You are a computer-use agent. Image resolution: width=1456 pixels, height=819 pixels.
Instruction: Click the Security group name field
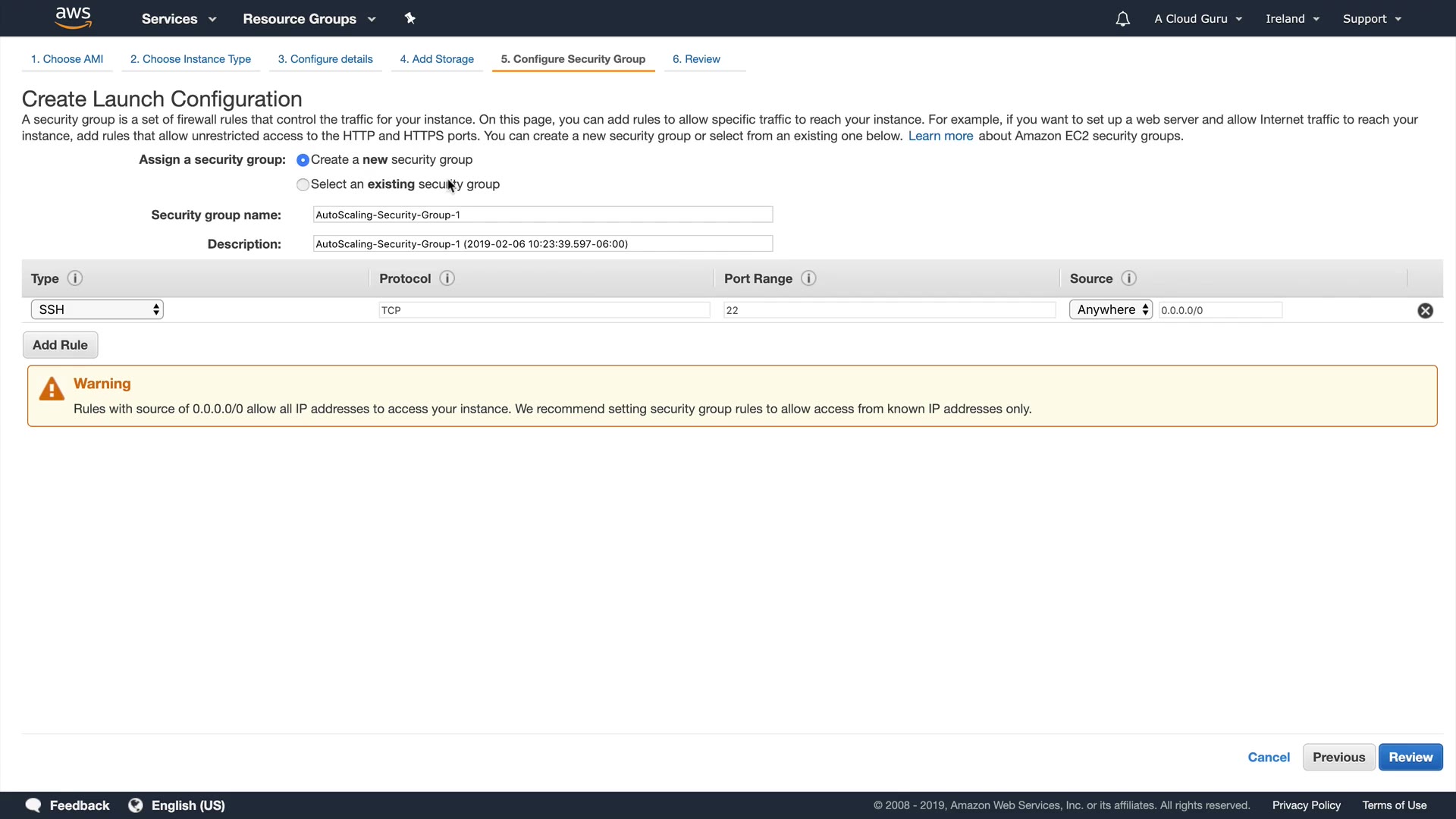tap(542, 215)
